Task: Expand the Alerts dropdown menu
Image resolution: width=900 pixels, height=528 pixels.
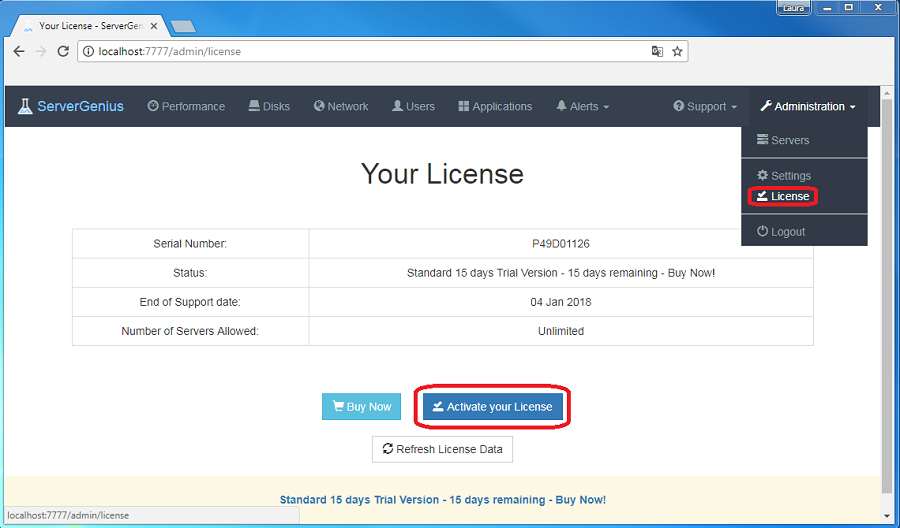Action: 582,106
